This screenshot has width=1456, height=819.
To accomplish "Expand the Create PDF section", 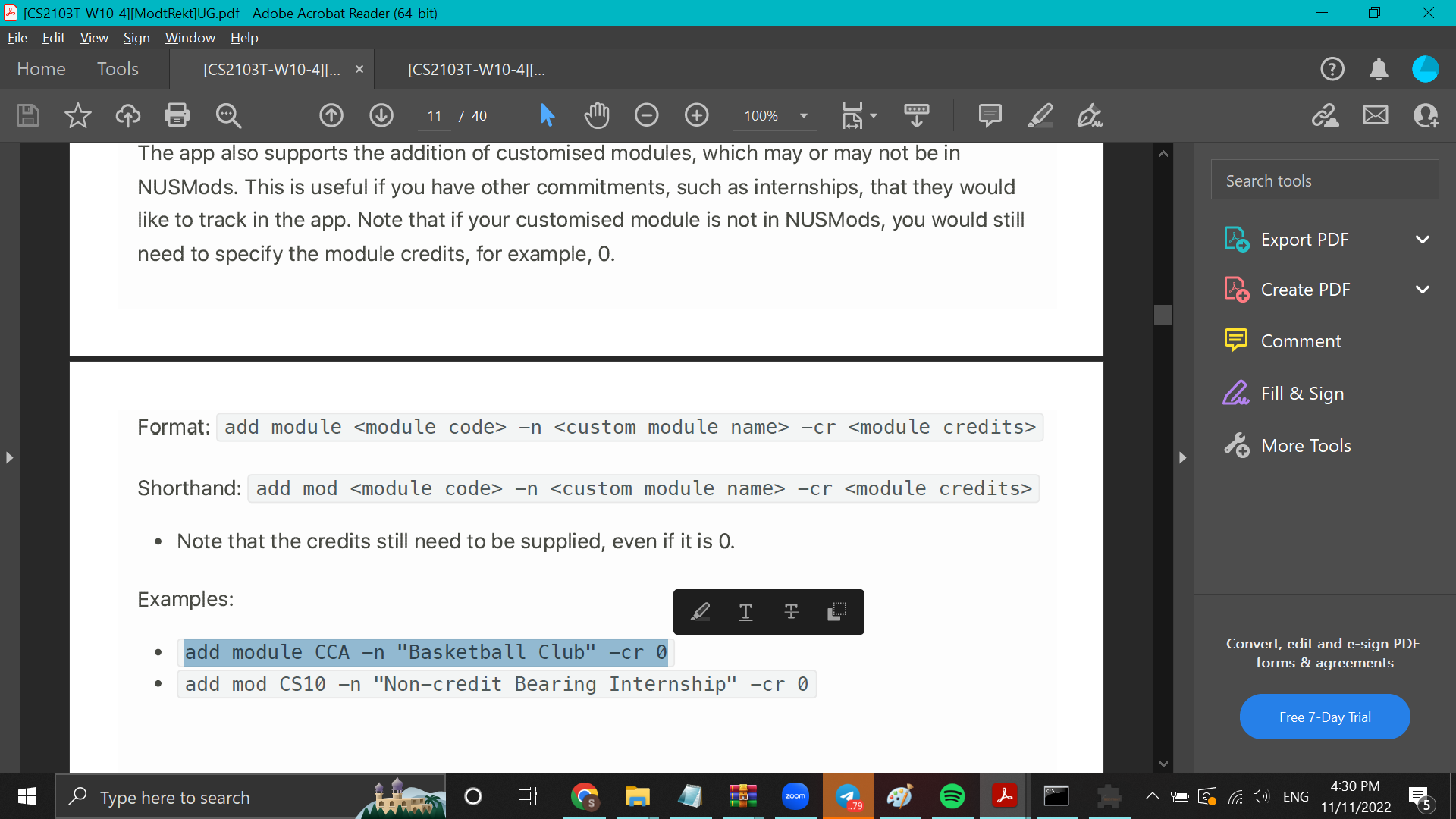I will (x=1422, y=290).
